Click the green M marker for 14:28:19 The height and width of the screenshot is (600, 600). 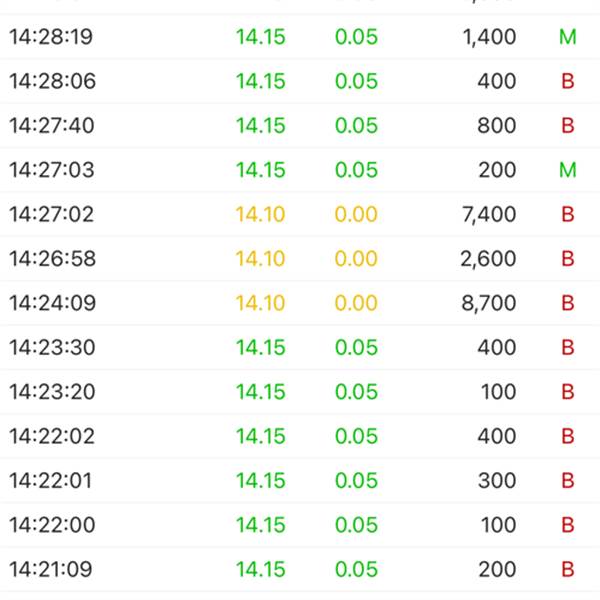click(x=568, y=38)
